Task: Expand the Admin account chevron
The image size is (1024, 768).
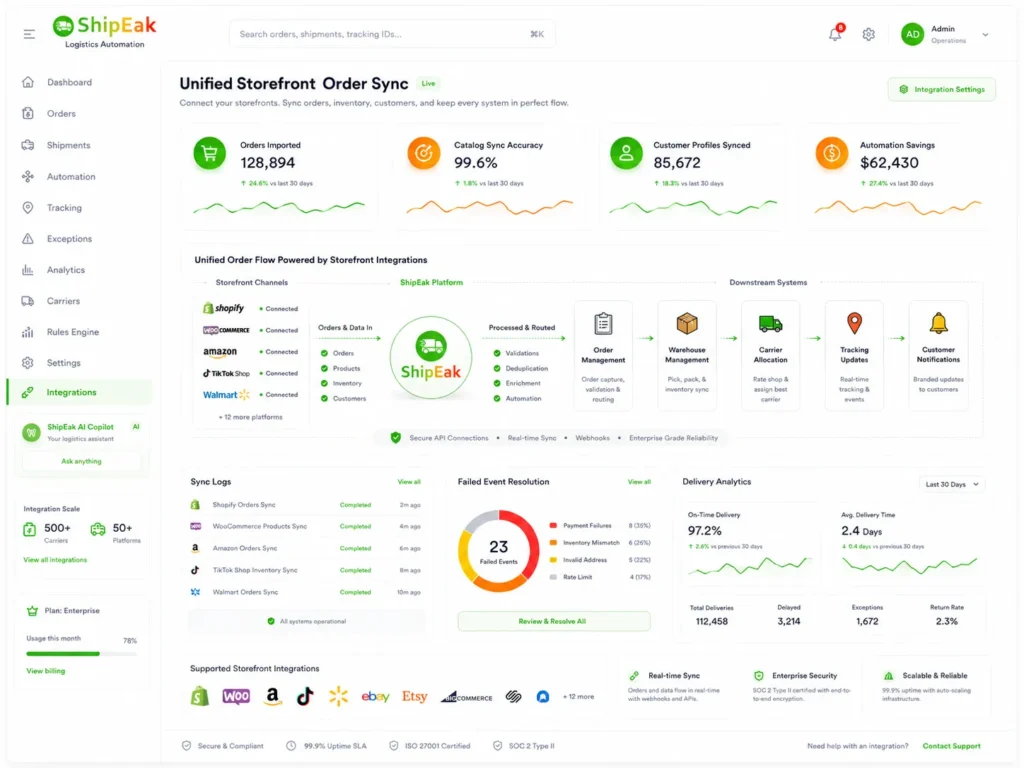Action: [985, 35]
